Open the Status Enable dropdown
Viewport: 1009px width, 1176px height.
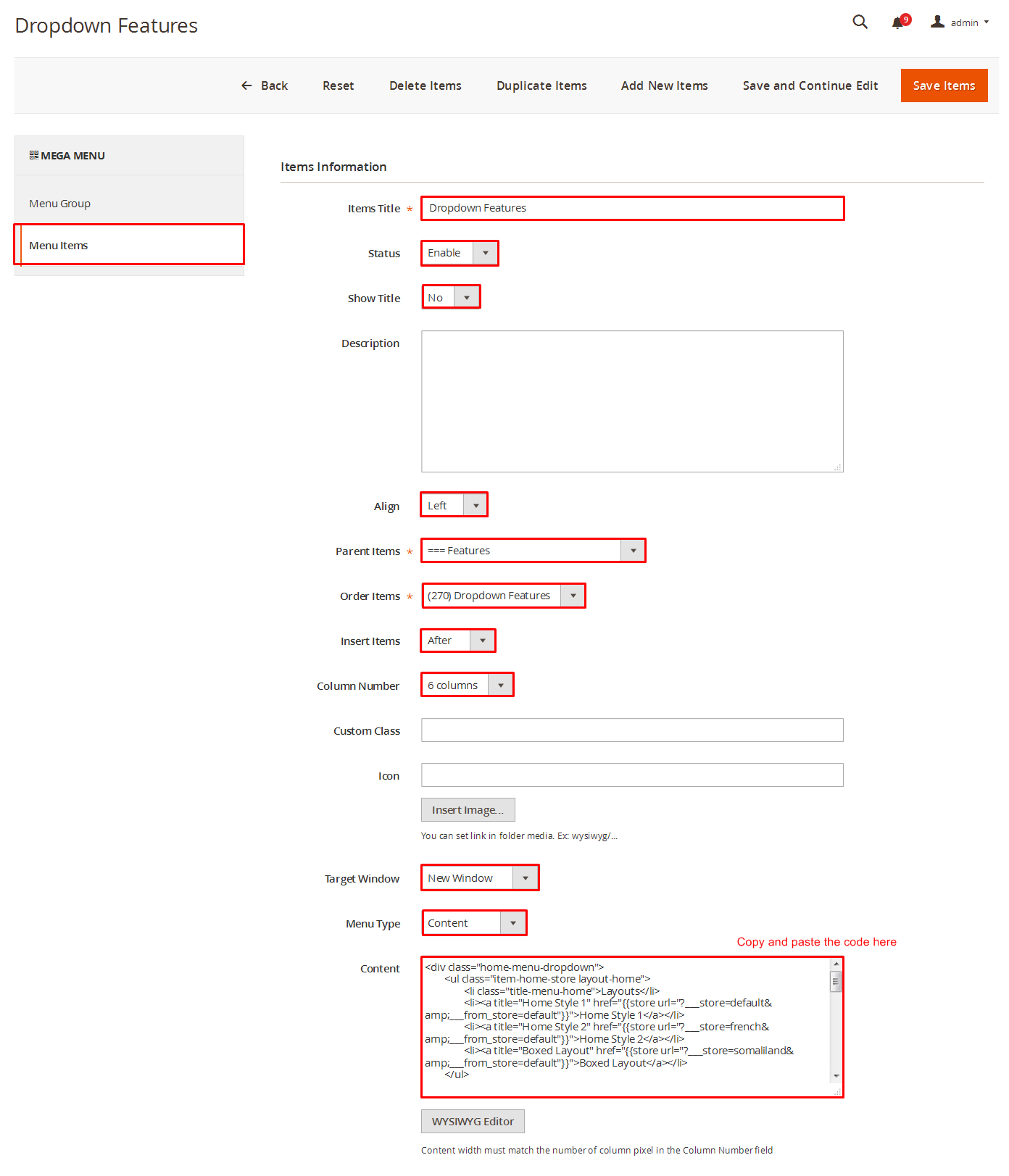click(460, 253)
